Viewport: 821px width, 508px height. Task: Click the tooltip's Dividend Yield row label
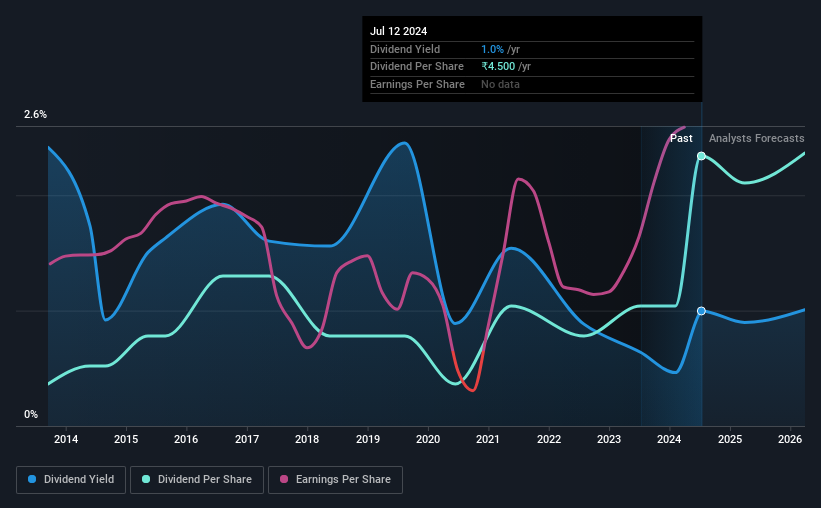(x=405, y=49)
